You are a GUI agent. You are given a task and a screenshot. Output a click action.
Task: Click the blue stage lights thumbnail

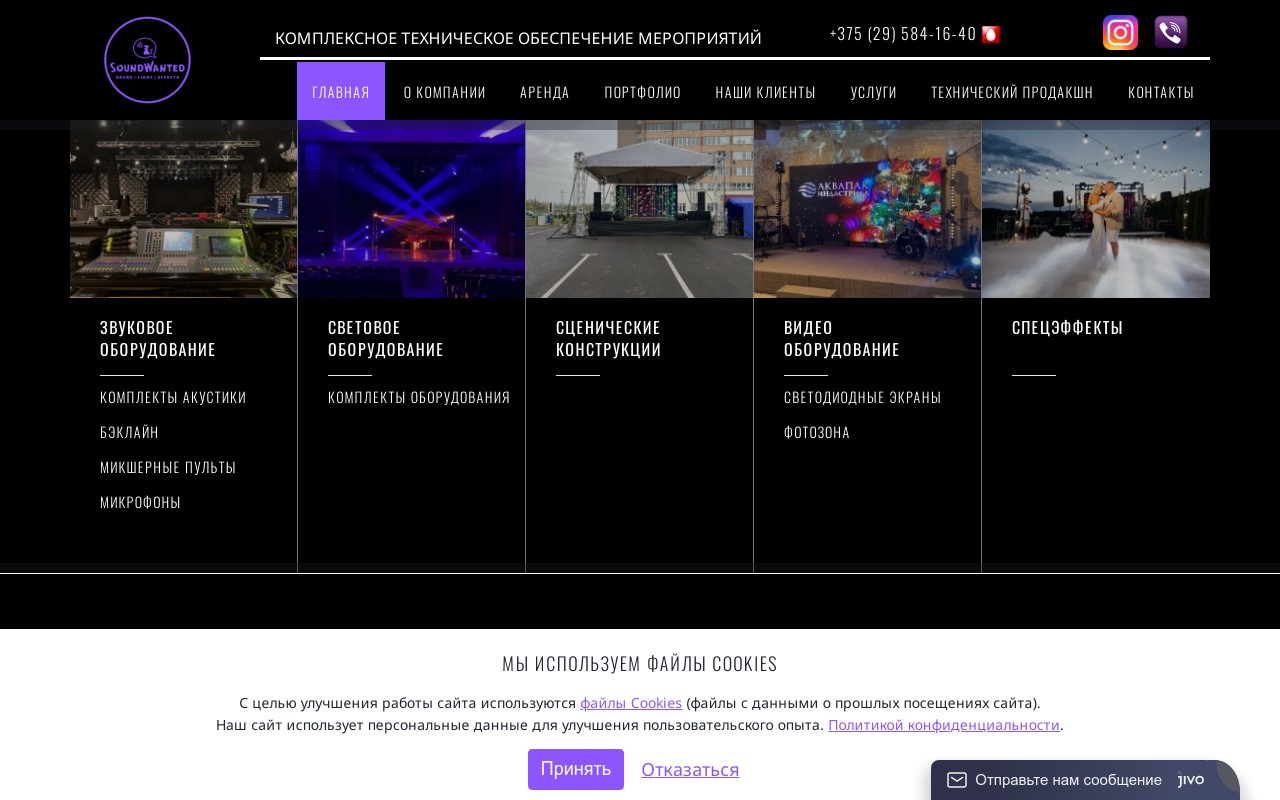411,209
